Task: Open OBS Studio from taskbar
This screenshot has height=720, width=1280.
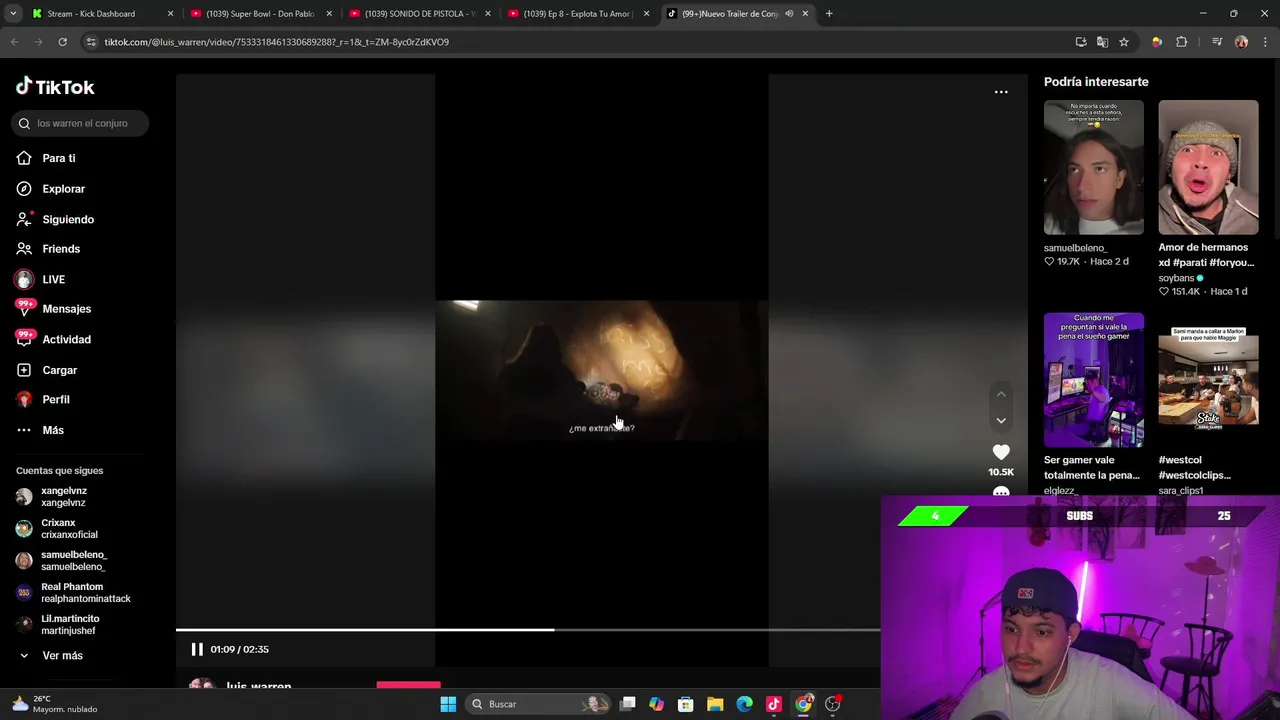Action: (x=833, y=704)
